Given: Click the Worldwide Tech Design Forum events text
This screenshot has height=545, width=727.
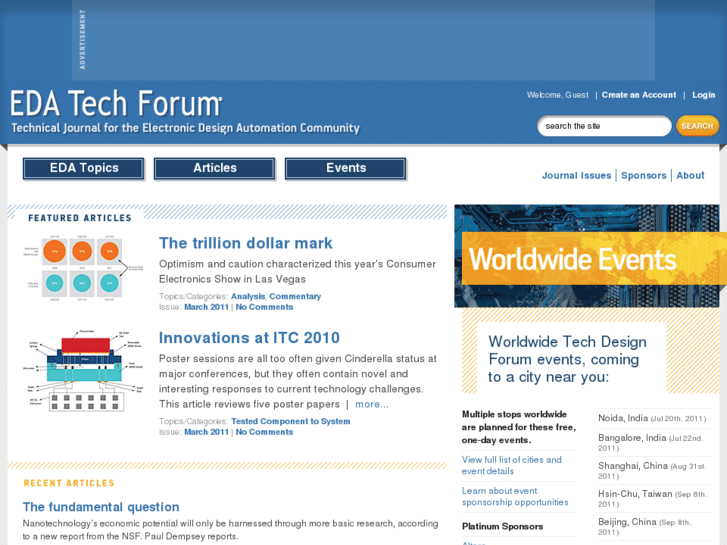Looking at the screenshot, I should [567, 359].
